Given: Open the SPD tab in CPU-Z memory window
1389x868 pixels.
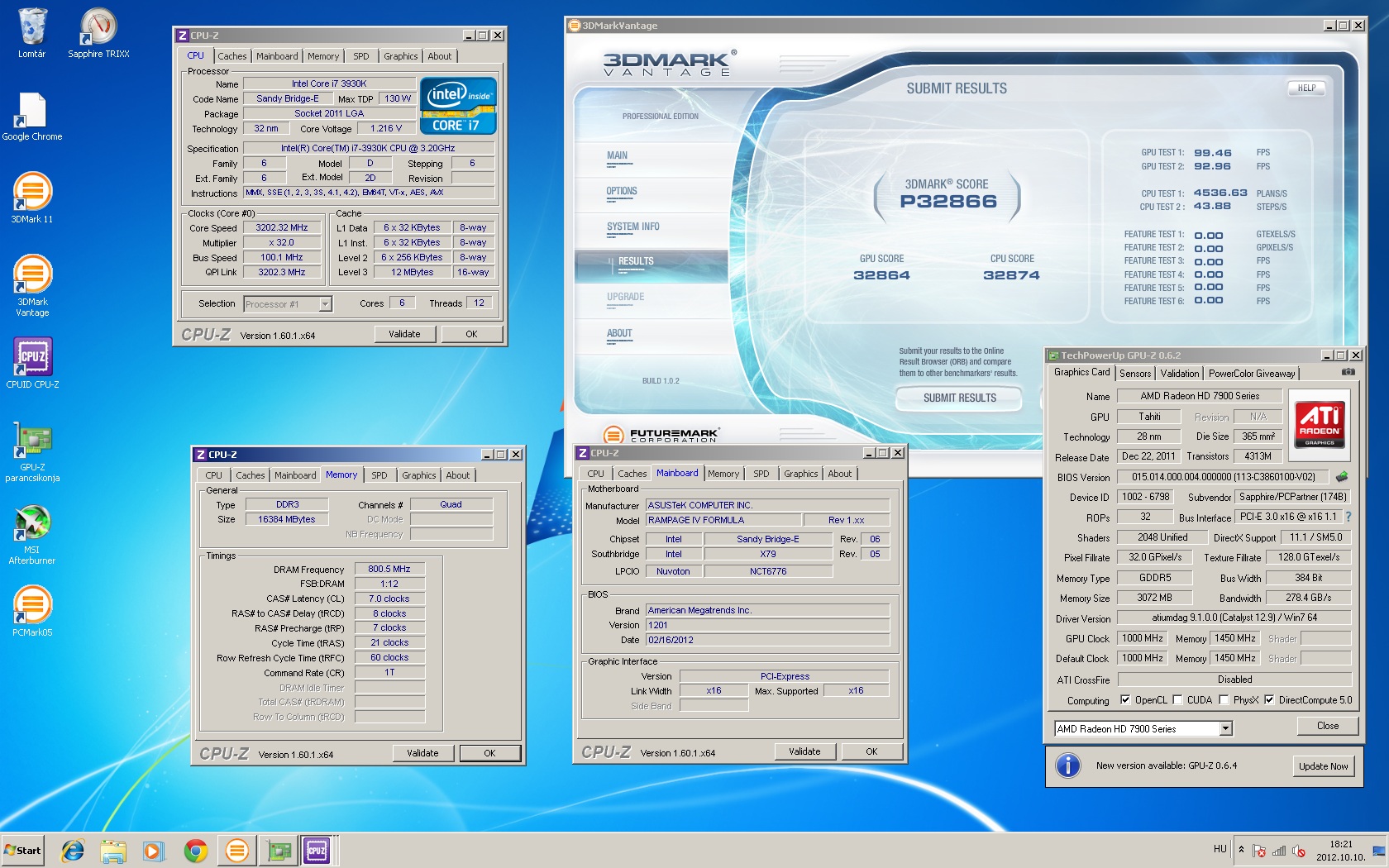Looking at the screenshot, I should pyautogui.click(x=379, y=475).
